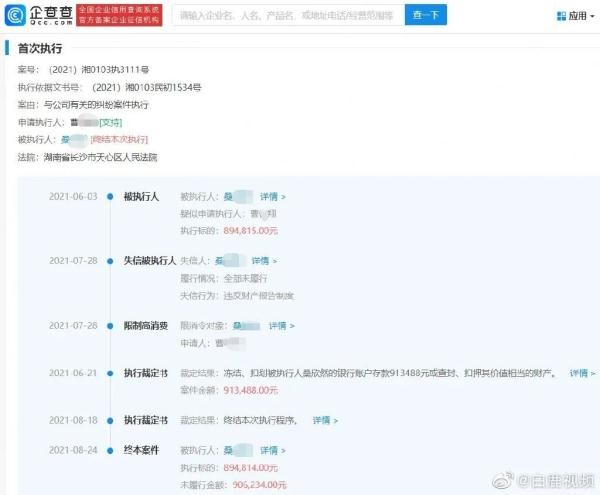Open the 应用 apps grid icon

click(x=561, y=16)
